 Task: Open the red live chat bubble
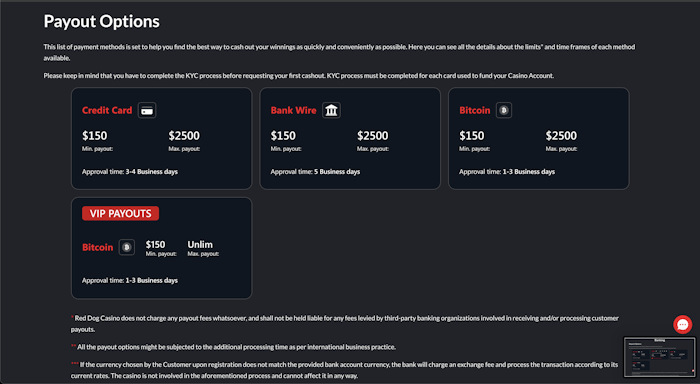[683, 325]
